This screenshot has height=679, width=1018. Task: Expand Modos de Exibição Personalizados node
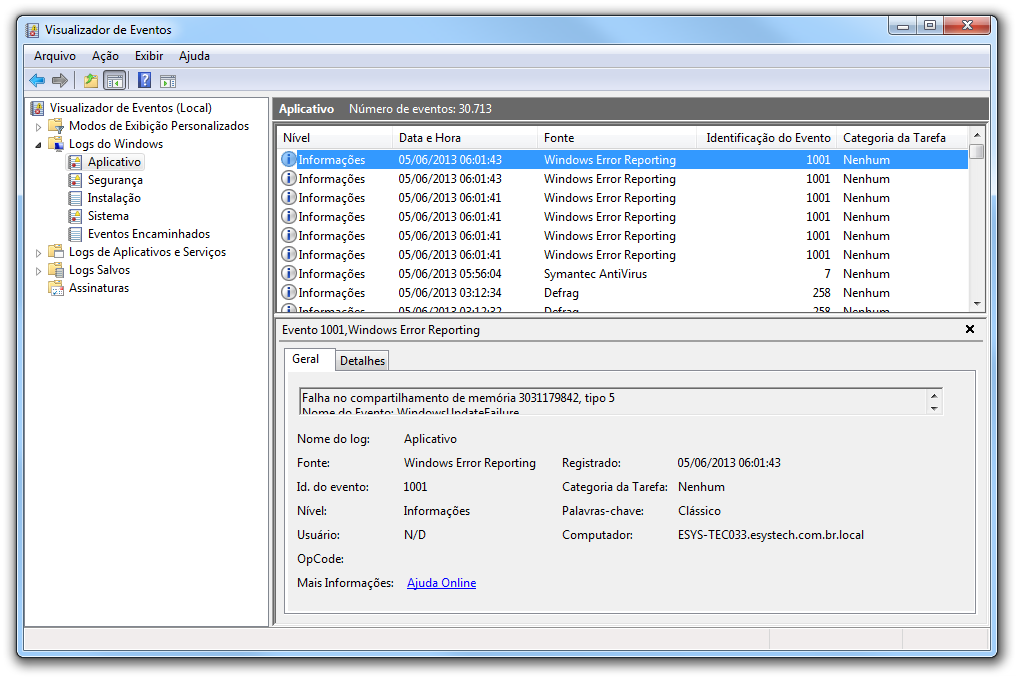tap(38, 127)
